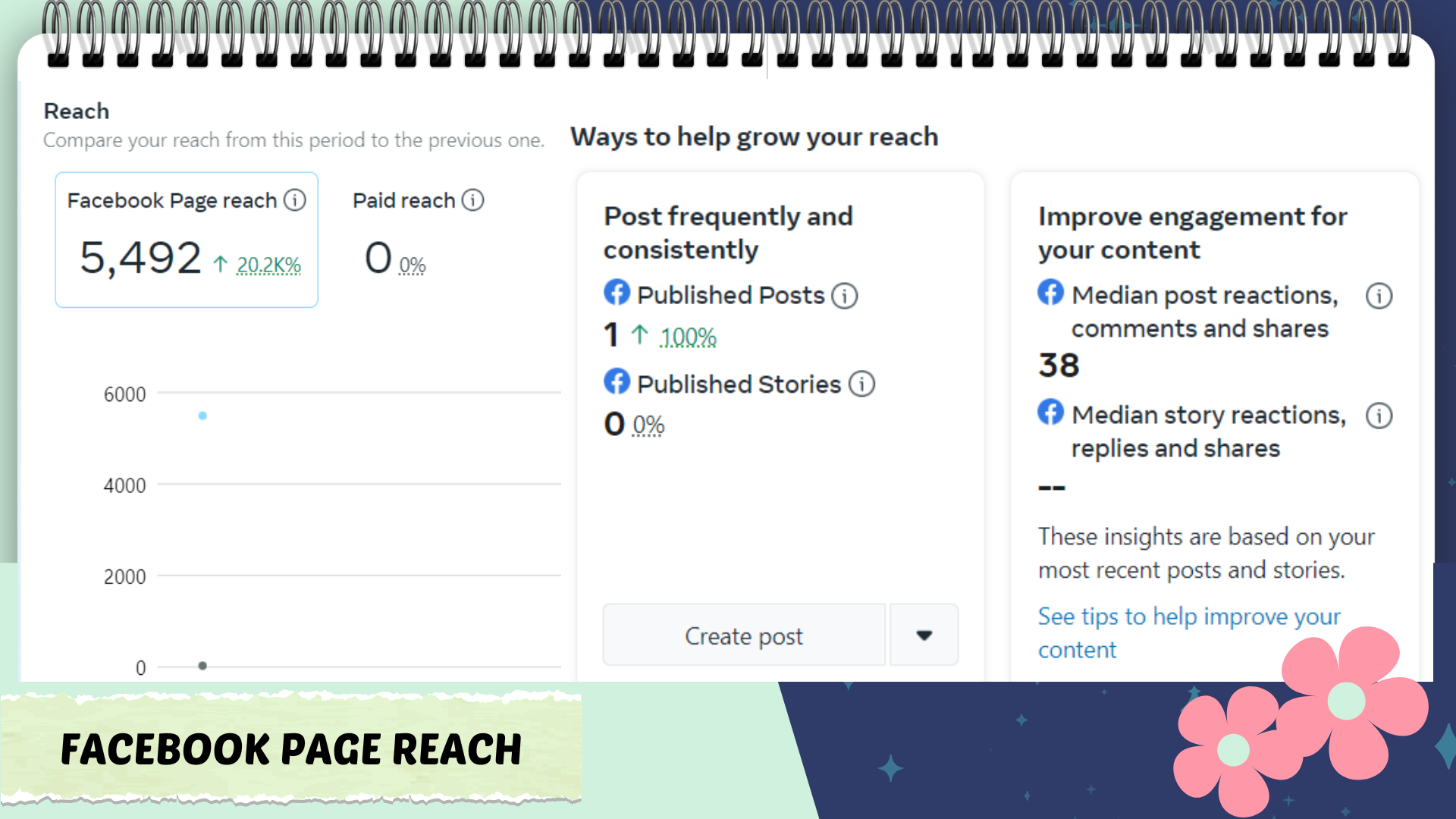
Task: Open Published Stories info tooltip icon
Action: pos(861,384)
